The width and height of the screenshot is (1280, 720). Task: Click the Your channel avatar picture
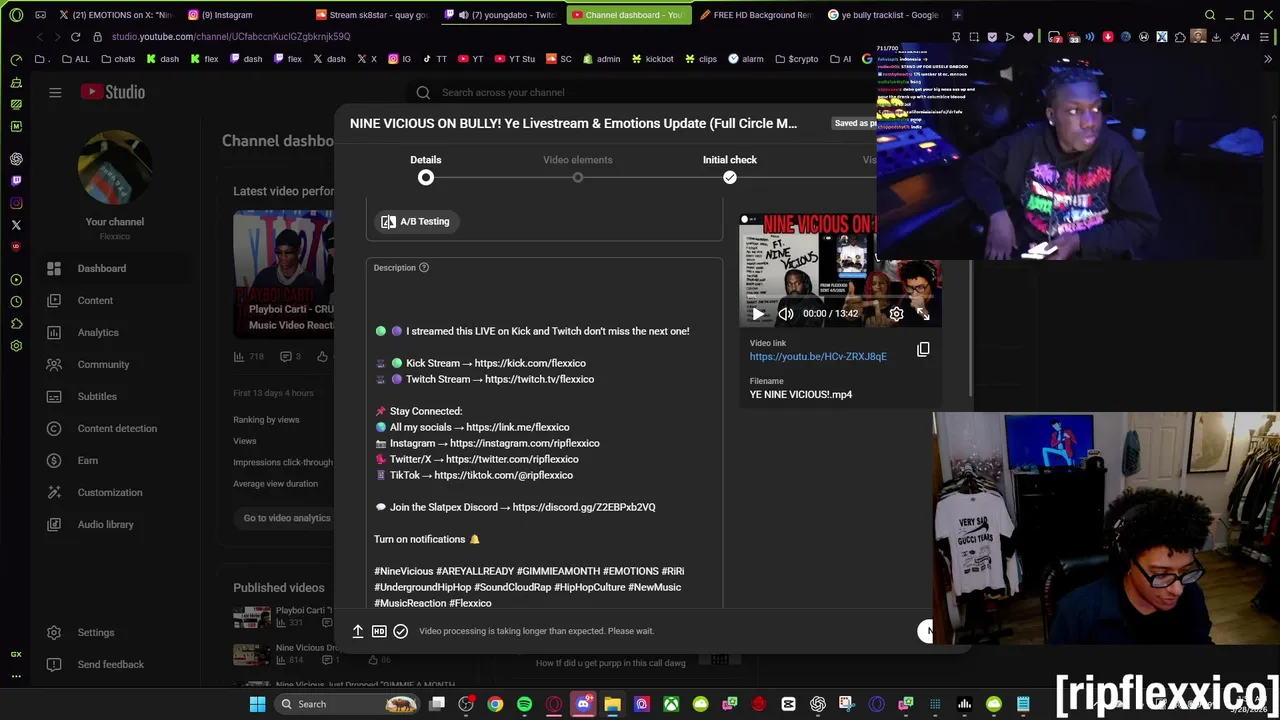coord(115,167)
